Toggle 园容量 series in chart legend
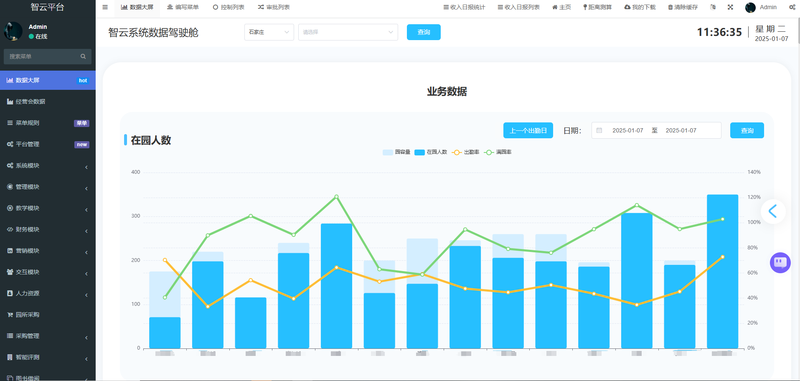Viewport: 800px width, 381px height. click(396, 152)
